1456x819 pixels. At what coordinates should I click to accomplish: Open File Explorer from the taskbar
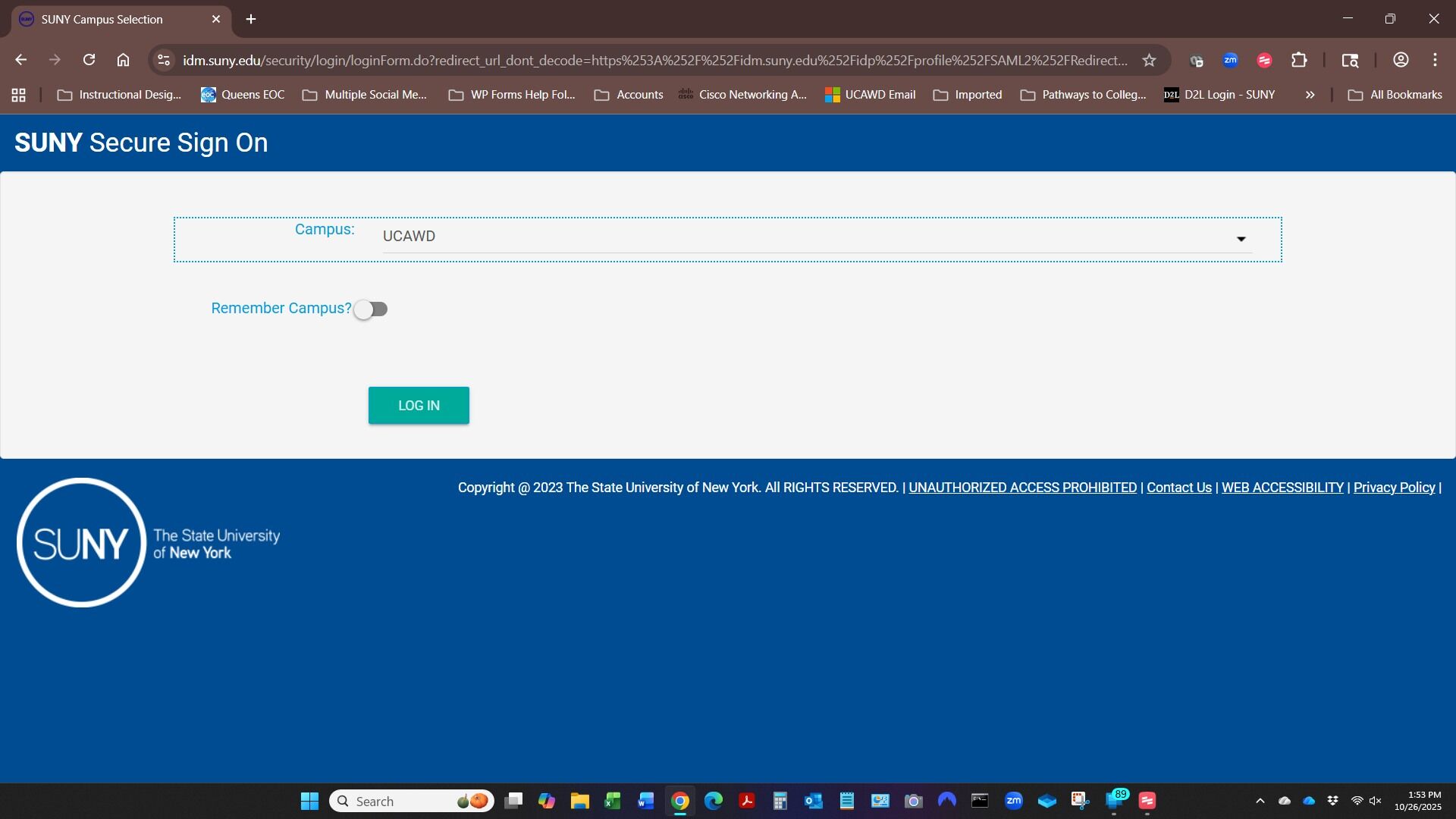pos(580,801)
